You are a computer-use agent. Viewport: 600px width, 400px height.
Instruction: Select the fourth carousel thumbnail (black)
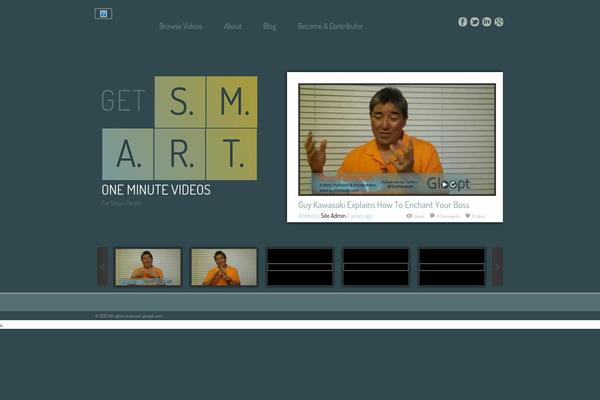point(376,267)
